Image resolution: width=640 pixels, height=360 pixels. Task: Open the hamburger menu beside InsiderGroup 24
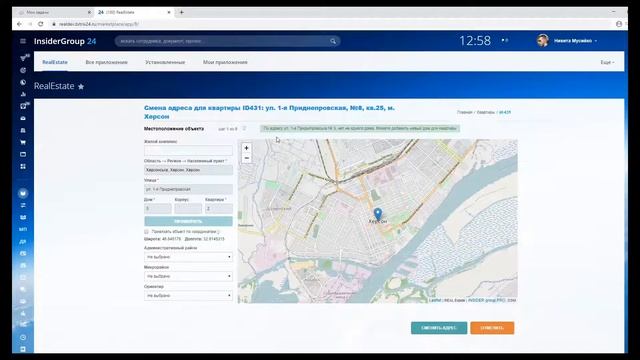pos(23,41)
